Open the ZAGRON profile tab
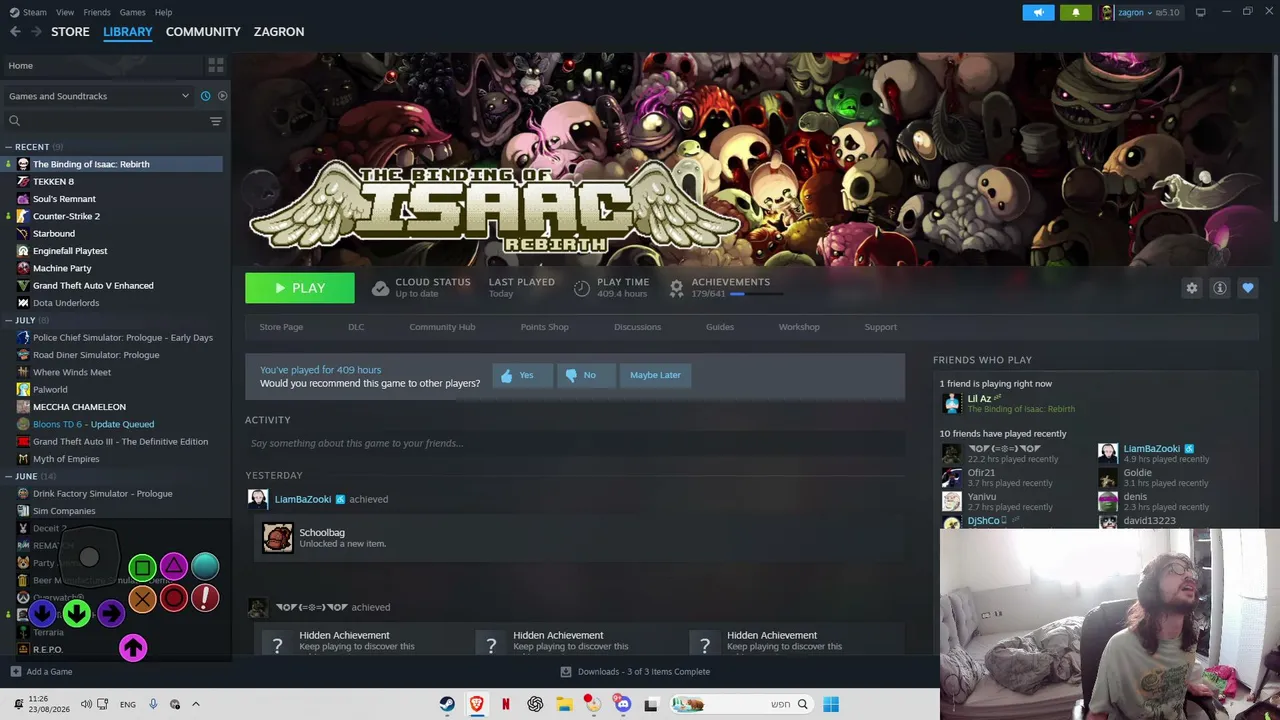The height and width of the screenshot is (720, 1280). [279, 32]
